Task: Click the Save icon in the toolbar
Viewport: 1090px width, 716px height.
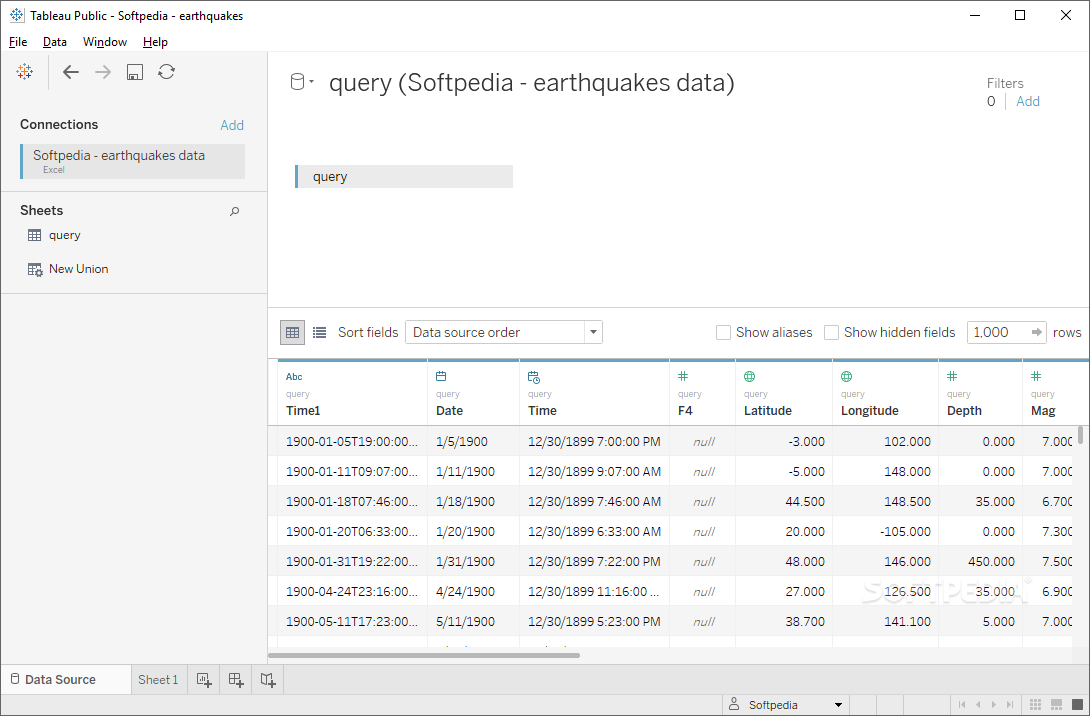Action: 135,72
